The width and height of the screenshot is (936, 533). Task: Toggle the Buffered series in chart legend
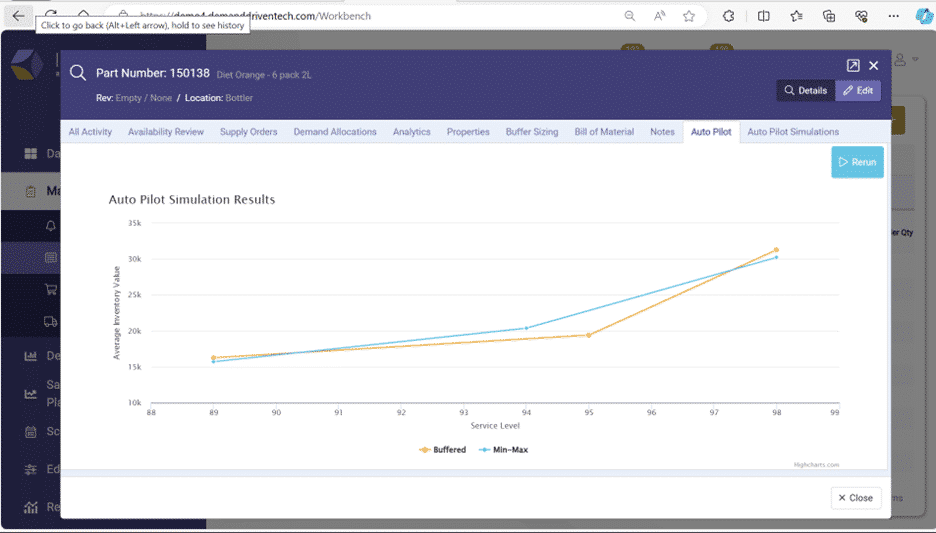pos(443,450)
